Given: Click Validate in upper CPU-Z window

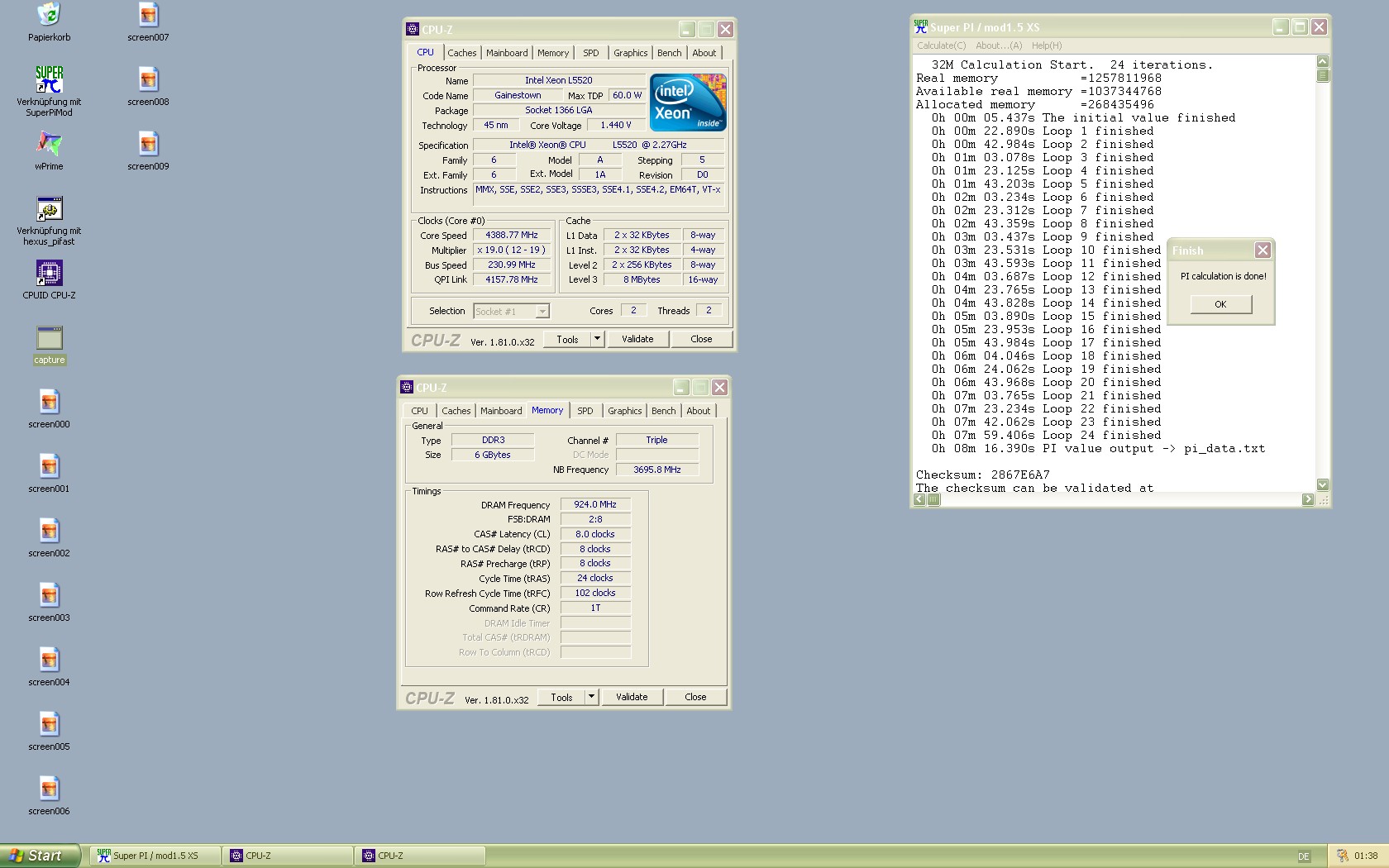Looking at the screenshot, I should coord(637,339).
